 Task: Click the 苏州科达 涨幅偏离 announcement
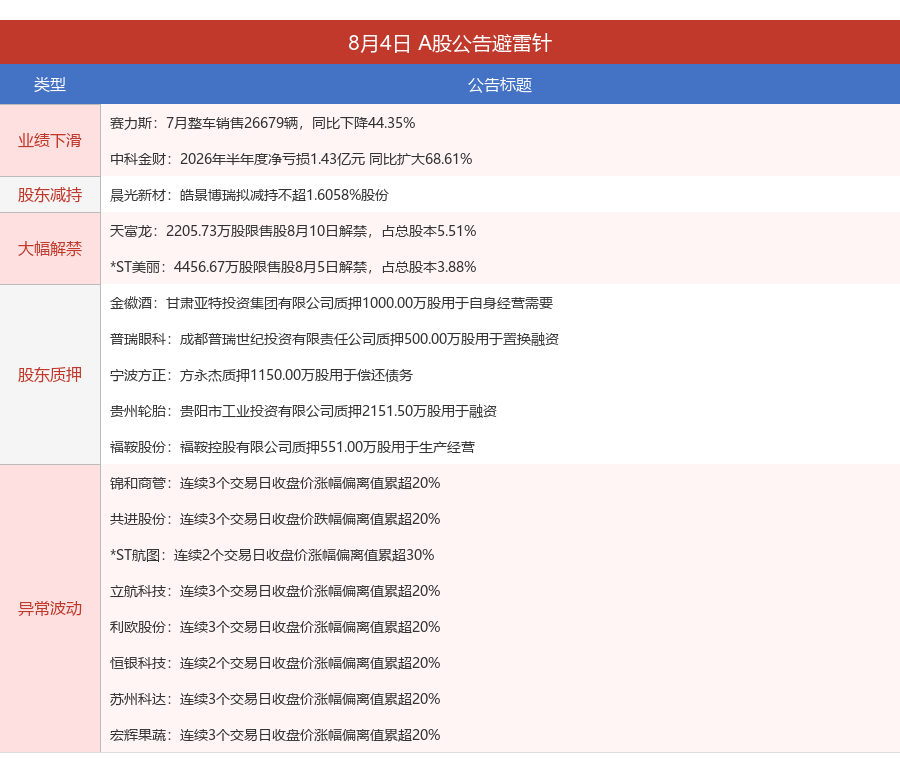point(275,699)
